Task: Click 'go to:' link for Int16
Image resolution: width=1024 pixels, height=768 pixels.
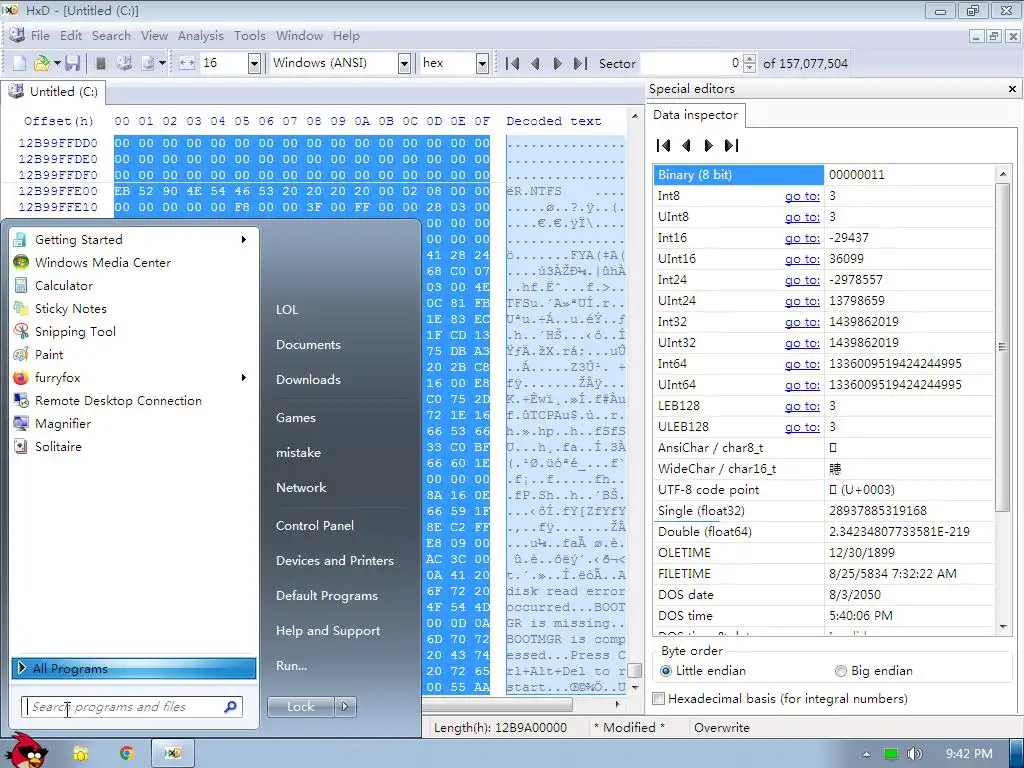Action: click(x=802, y=238)
